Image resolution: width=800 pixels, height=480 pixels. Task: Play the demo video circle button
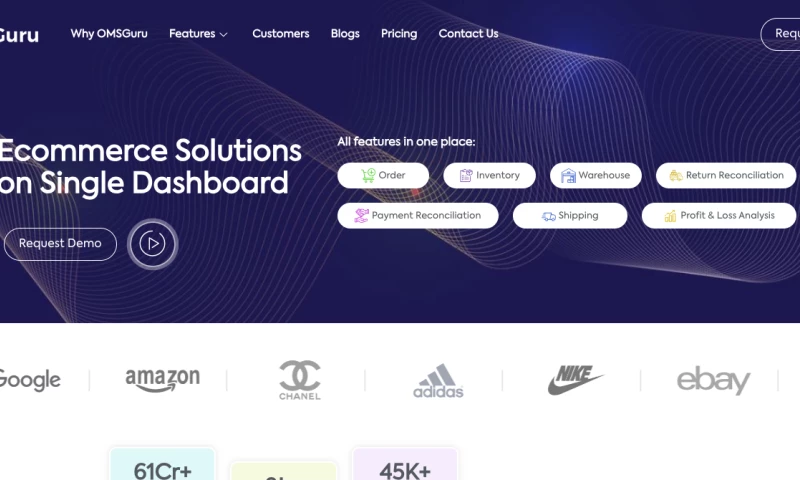[x=153, y=244]
